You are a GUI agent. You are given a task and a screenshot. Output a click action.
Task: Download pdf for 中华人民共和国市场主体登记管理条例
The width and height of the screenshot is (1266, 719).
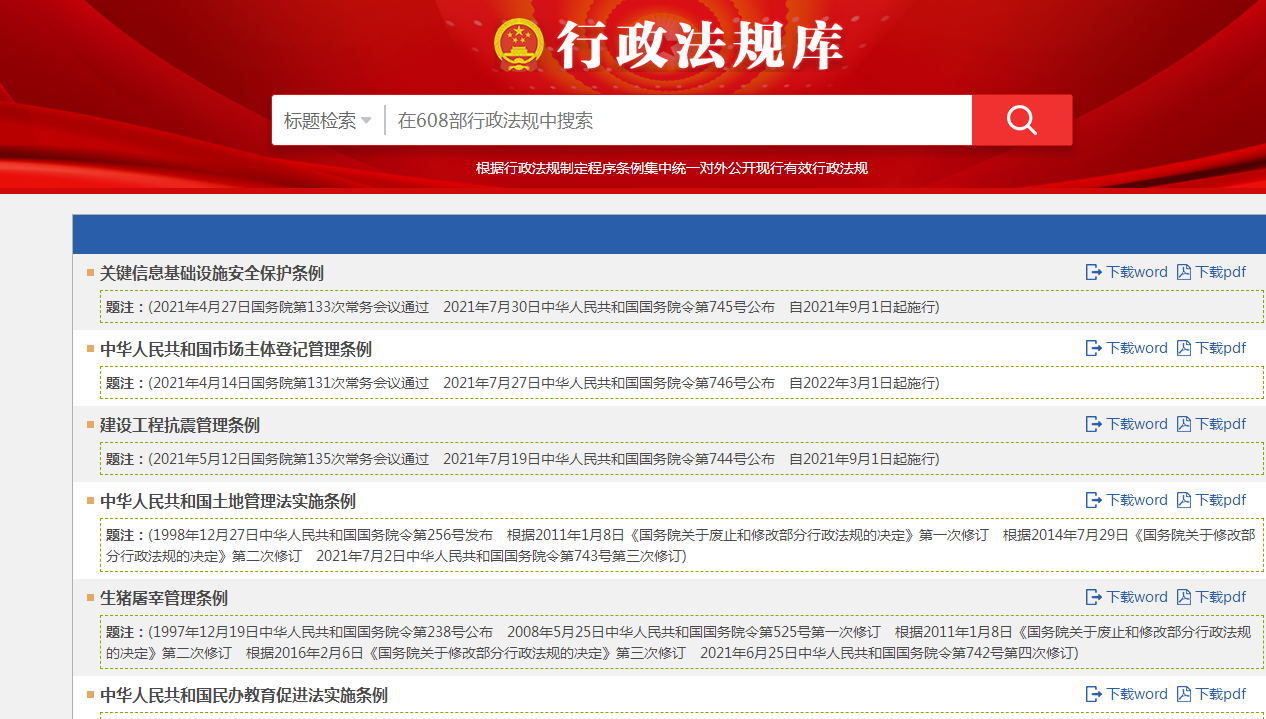[1211, 348]
